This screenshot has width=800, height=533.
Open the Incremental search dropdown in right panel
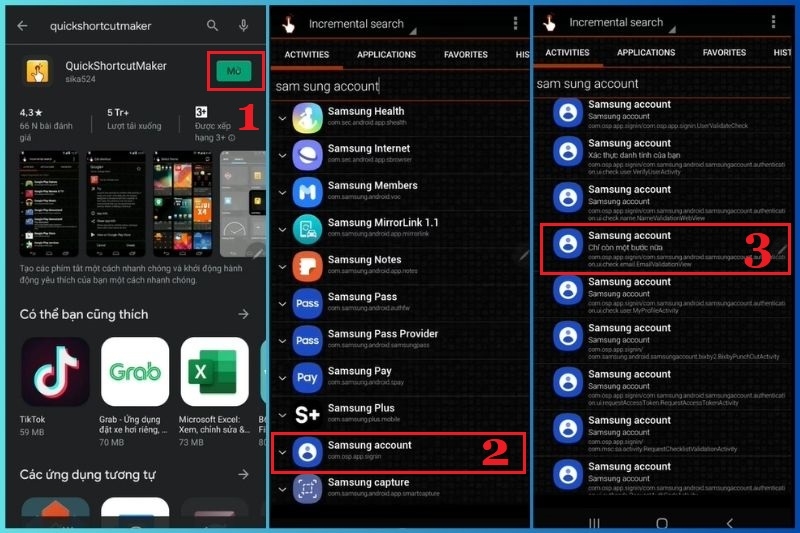[x=621, y=23]
